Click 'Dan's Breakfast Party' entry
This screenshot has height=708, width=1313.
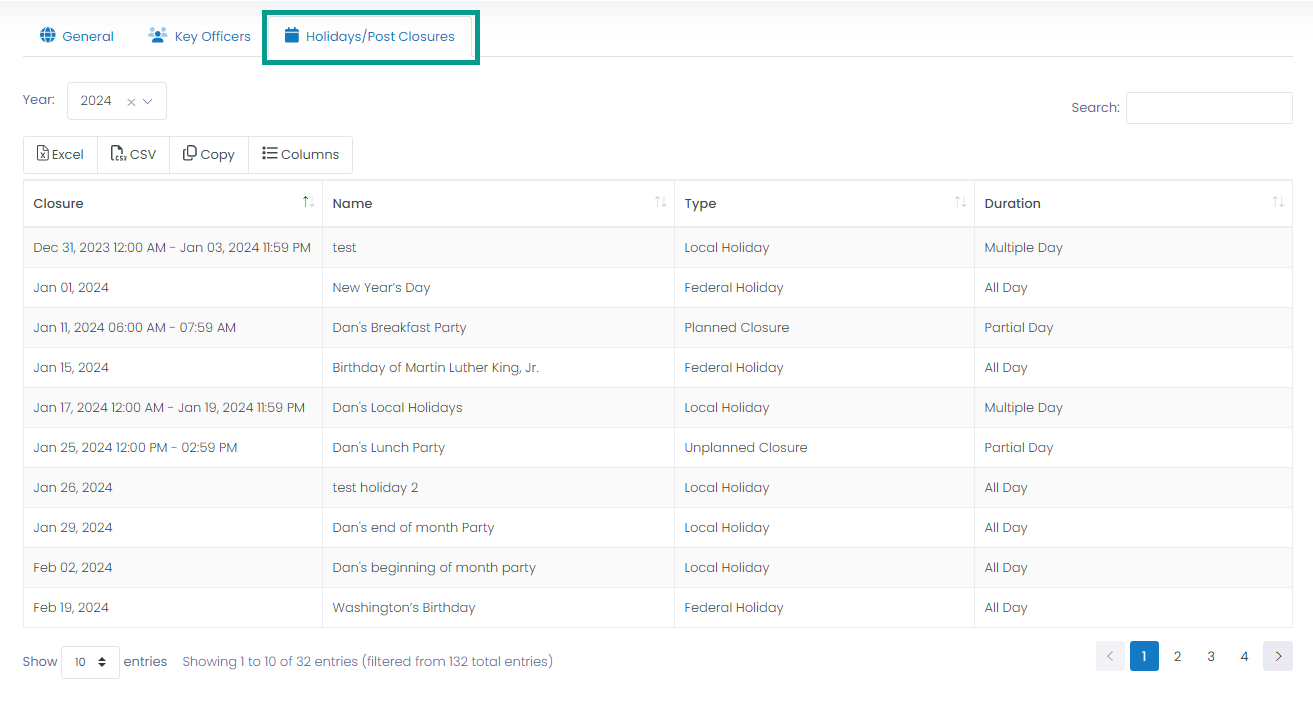(x=399, y=327)
